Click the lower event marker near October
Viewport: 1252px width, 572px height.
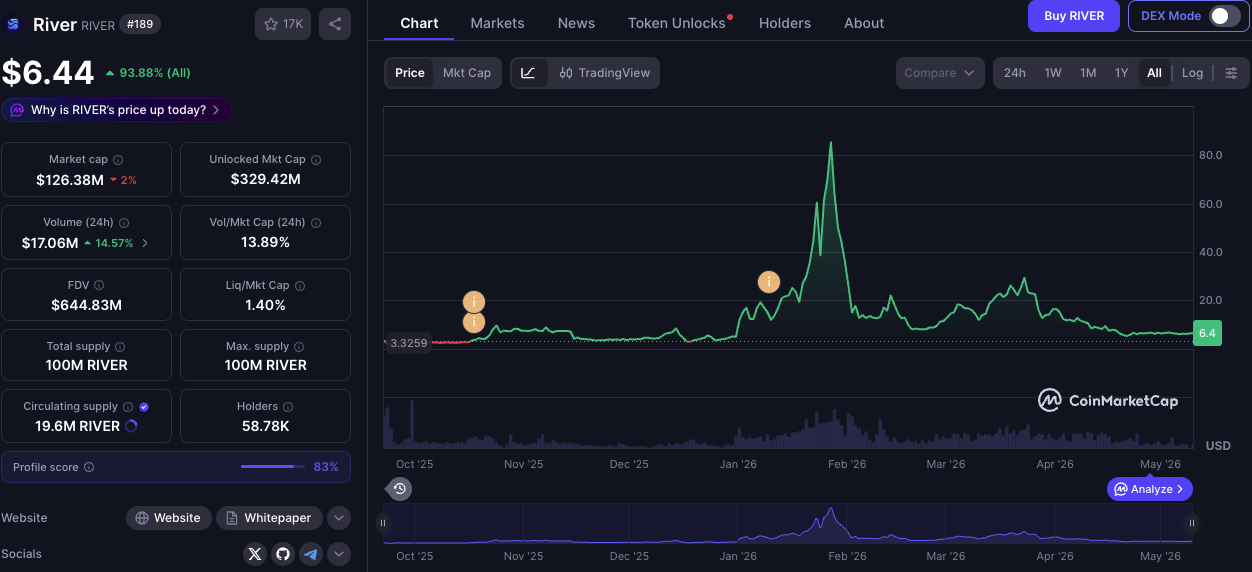[x=474, y=323]
